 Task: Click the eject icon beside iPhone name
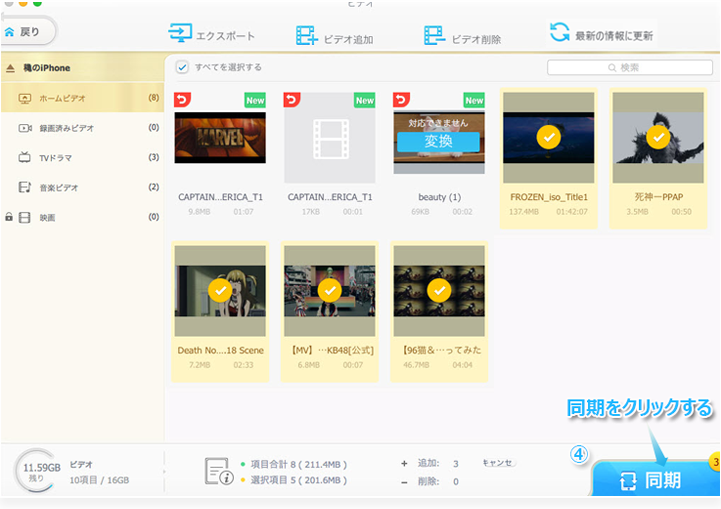[x=11, y=68]
